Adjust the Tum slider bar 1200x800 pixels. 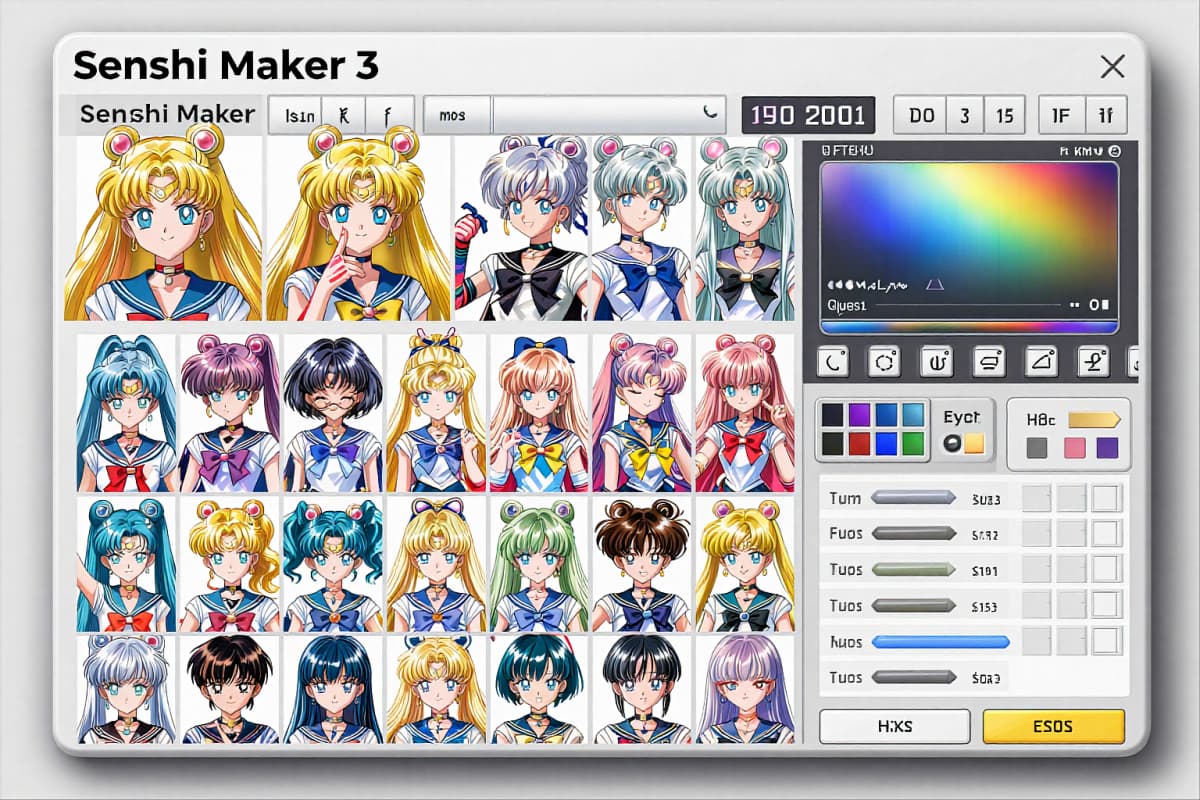coord(912,497)
